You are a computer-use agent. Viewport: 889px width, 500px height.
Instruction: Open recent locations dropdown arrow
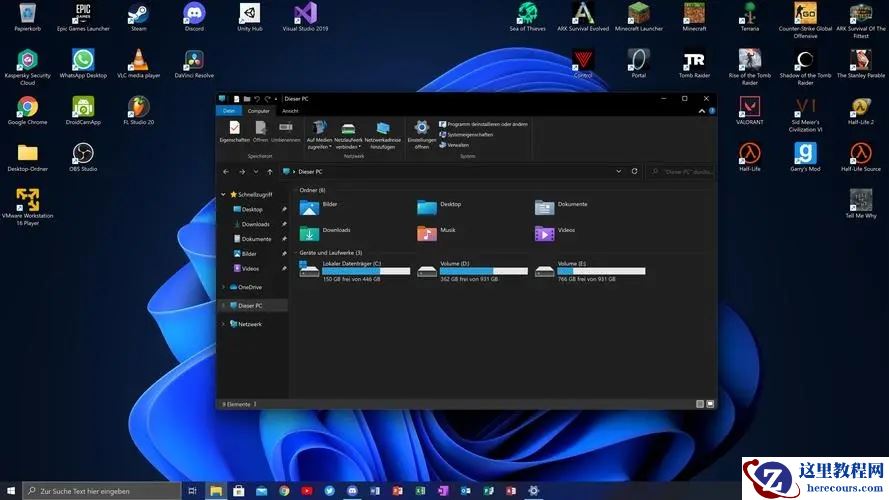[x=256, y=172]
